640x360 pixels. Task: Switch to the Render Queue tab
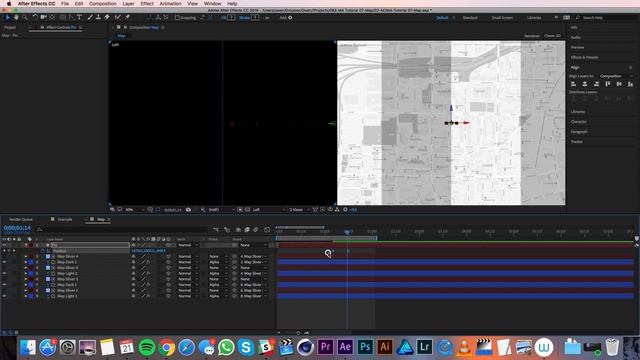(21, 220)
